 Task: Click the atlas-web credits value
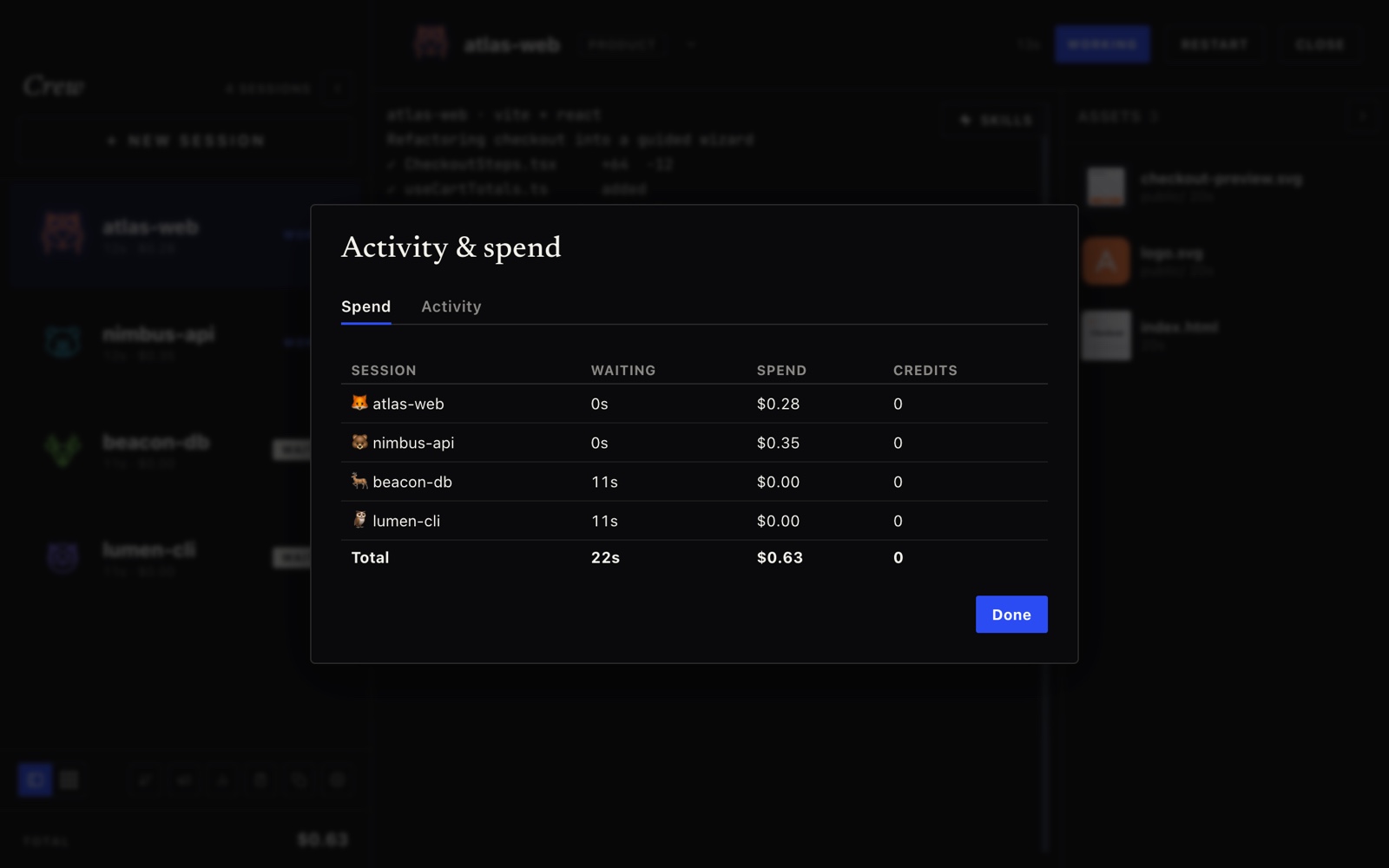(898, 404)
